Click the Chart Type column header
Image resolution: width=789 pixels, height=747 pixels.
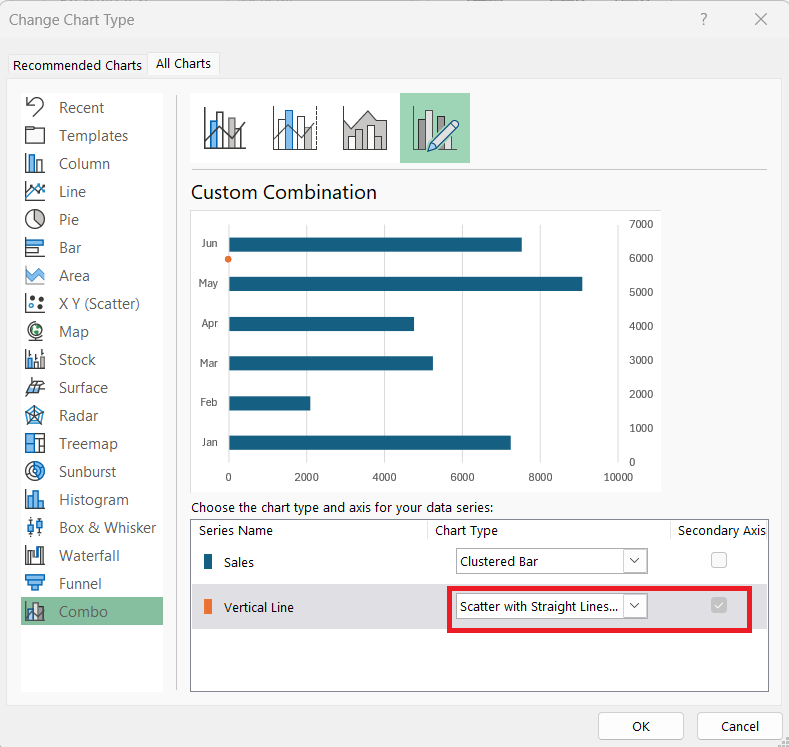tap(466, 530)
